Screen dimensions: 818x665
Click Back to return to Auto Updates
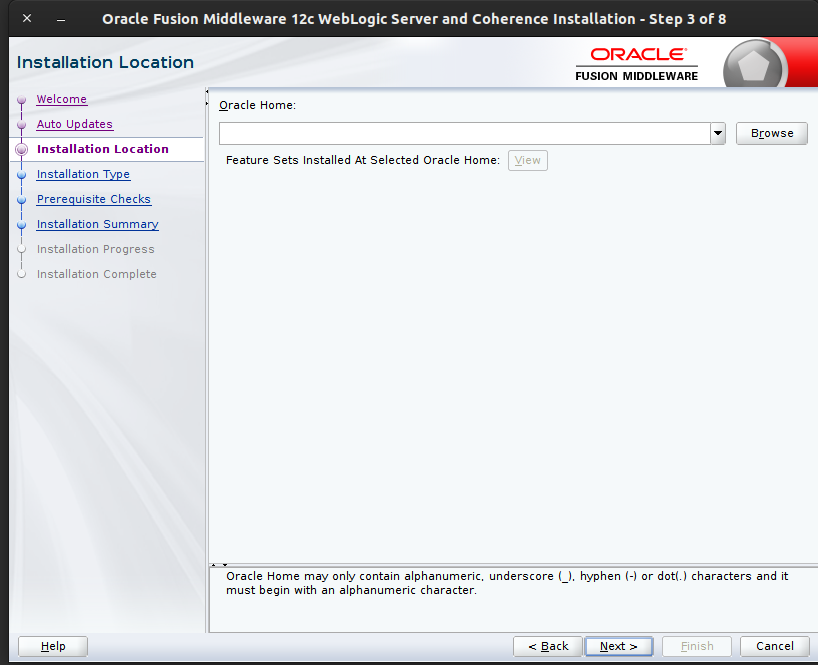click(547, 646)
